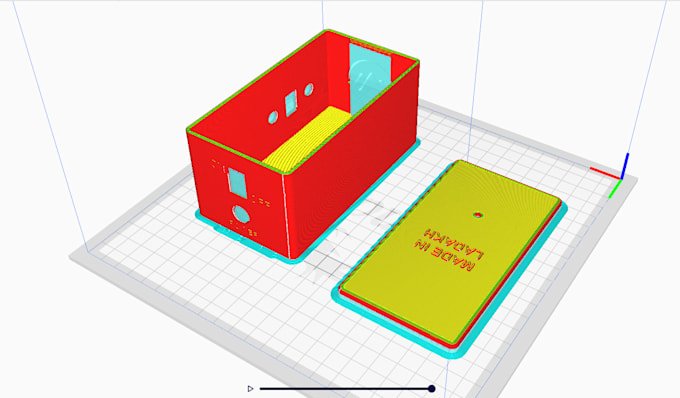Click the simulation slider handle
680x398 pixels.
(x=432, y=388)
